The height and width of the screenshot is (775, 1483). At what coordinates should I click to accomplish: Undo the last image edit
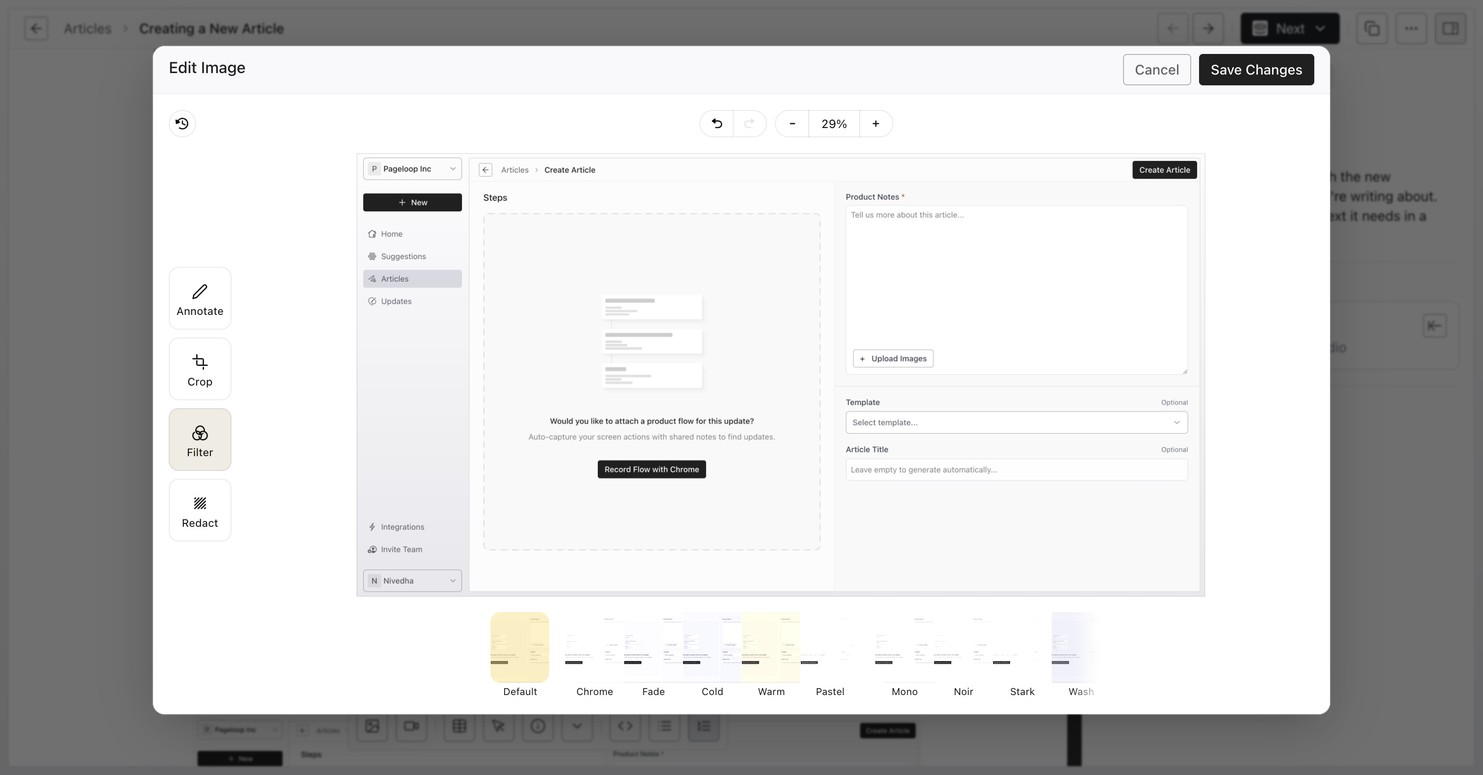(x=716, y=124)
